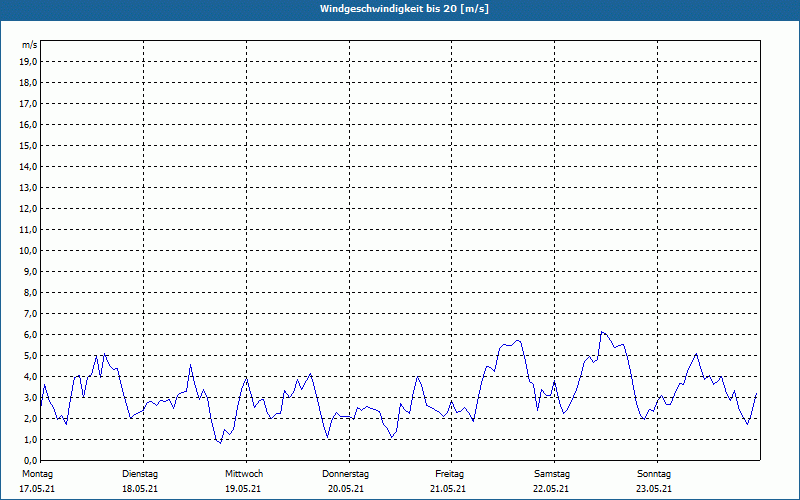Click the 14,0 y-axis label
This screenshot has height=500, width=800.
pyautogui.click(x=29, y=166)
